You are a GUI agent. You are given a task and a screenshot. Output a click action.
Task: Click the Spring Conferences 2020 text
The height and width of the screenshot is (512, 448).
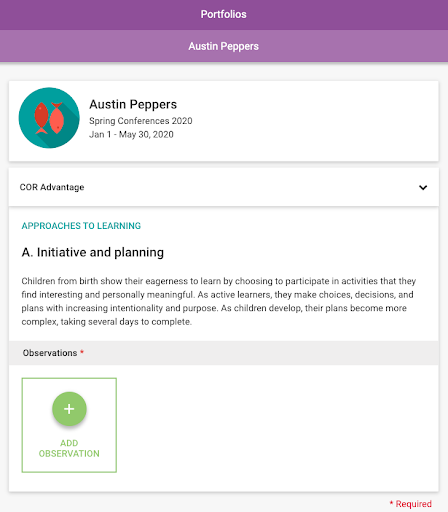(x=141, y=121)
